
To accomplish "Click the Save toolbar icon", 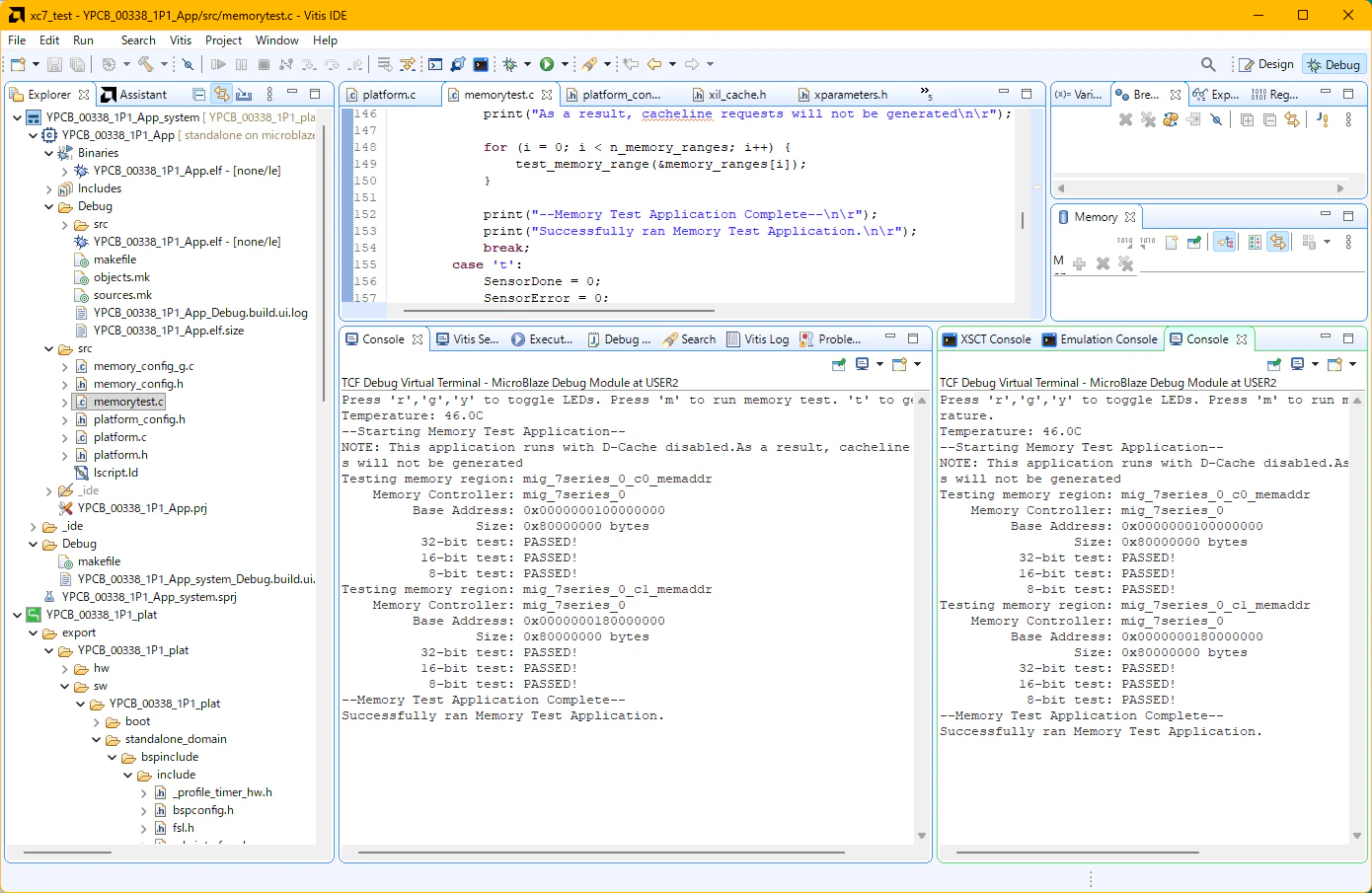I will pyautogui.click(x=54, y=64).
